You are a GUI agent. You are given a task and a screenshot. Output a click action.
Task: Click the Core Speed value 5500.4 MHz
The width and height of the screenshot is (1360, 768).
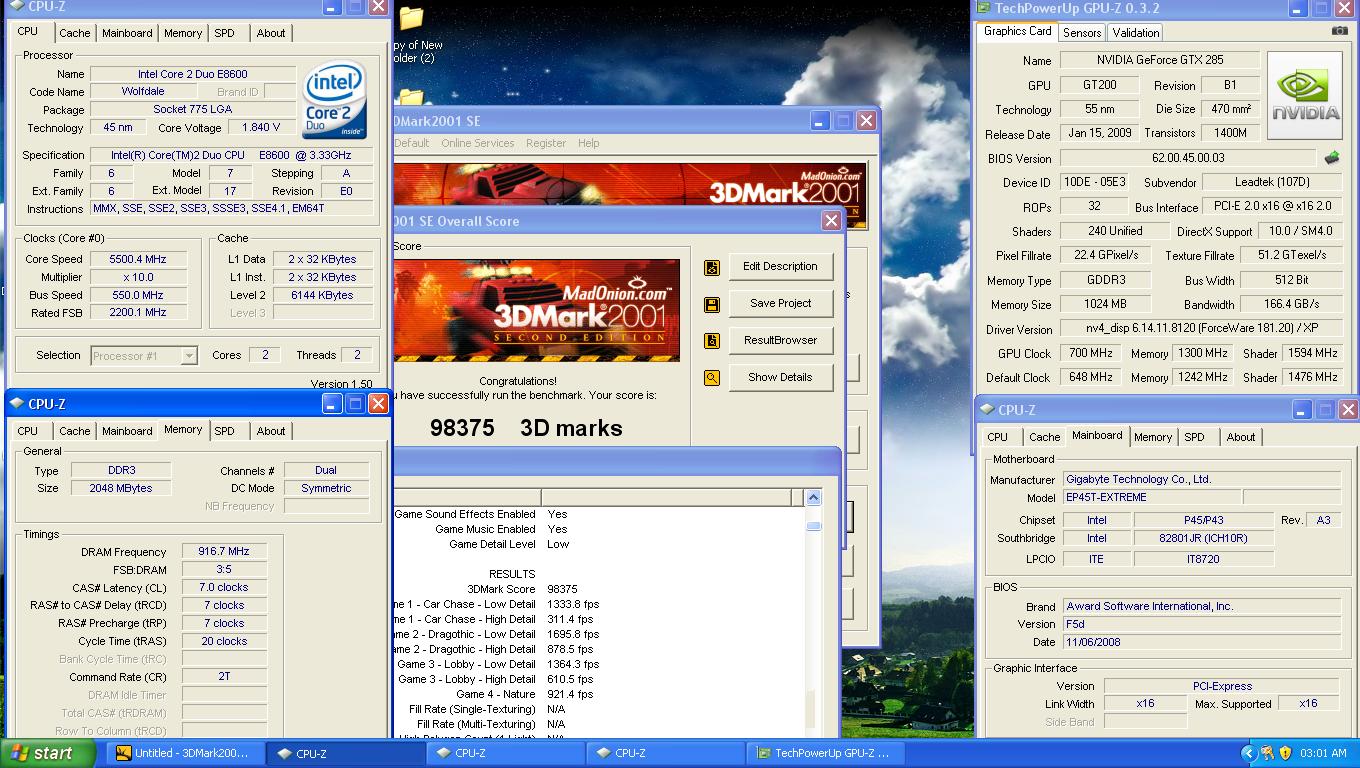(138, 259)
